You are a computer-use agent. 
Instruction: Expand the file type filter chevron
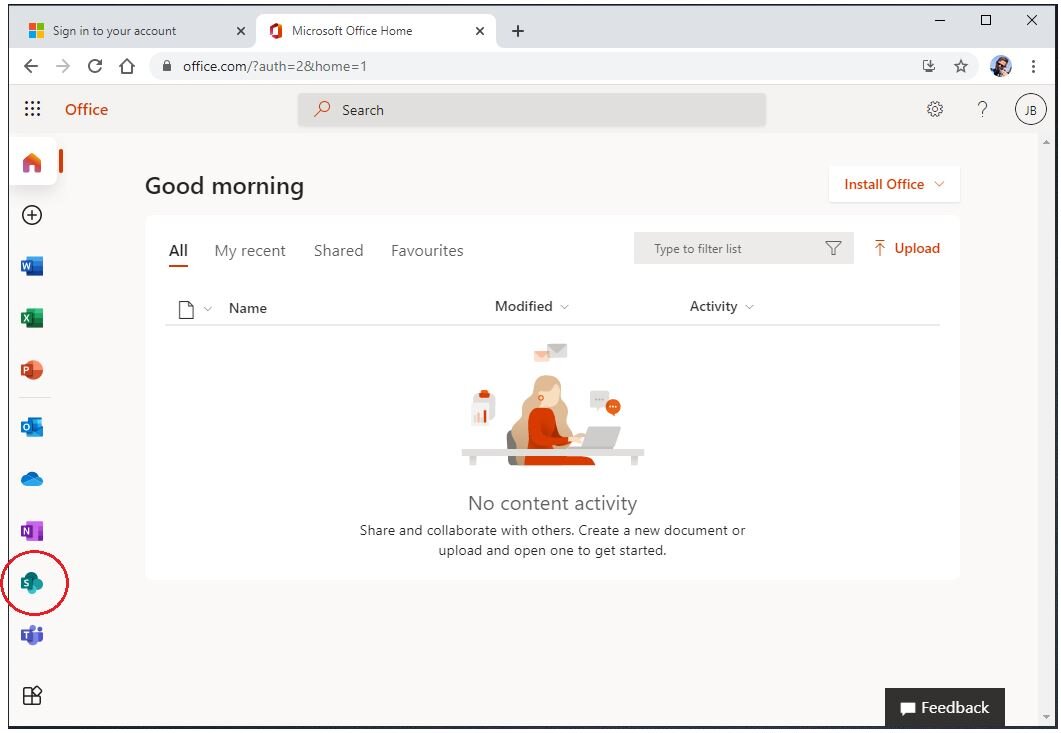[208, 309]
